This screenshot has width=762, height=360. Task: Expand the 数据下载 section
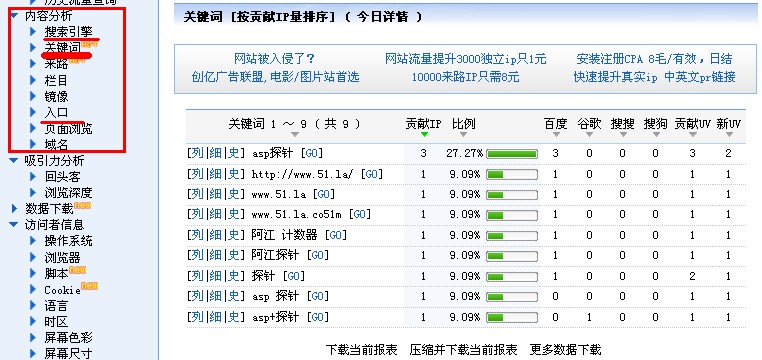click(14, 209)
